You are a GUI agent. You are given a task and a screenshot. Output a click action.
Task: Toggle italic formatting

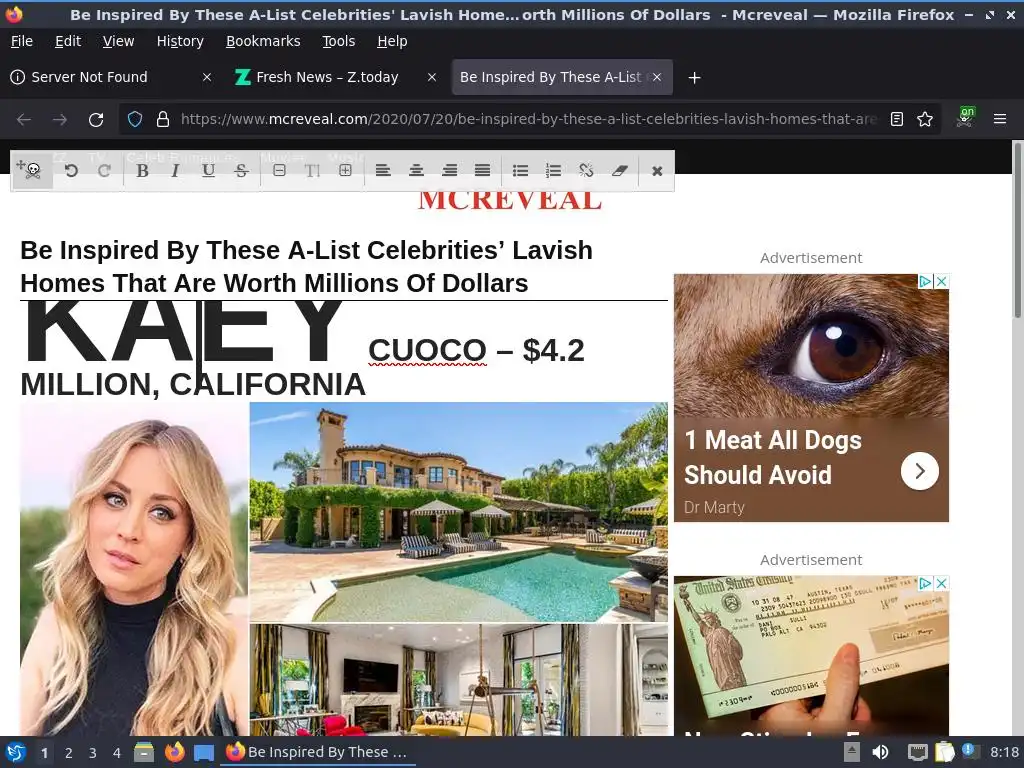(175, 170)
